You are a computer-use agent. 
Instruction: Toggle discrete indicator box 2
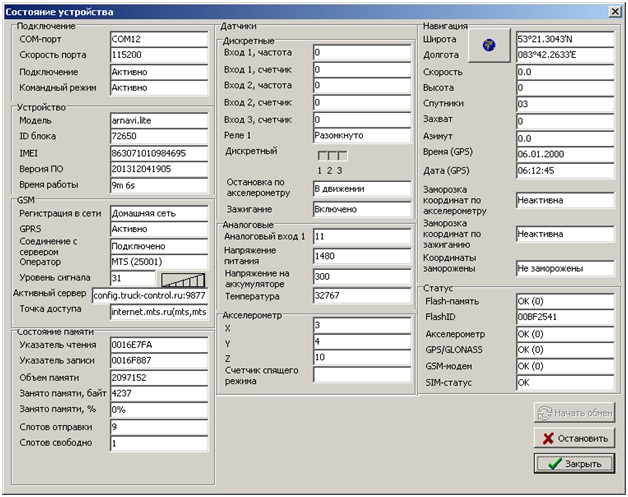[332, 156]
